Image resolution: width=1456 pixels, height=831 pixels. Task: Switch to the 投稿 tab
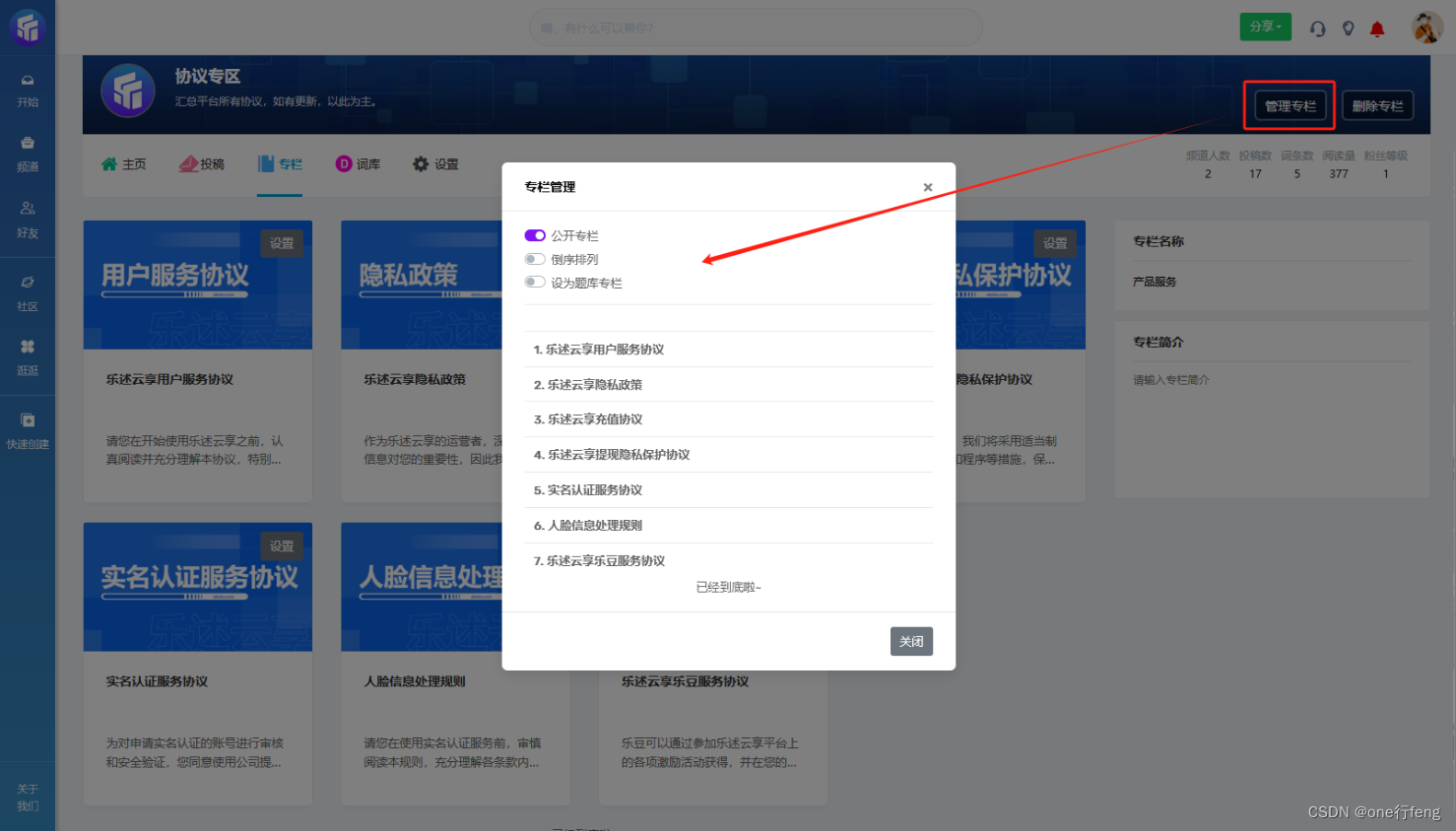[202, 164]
